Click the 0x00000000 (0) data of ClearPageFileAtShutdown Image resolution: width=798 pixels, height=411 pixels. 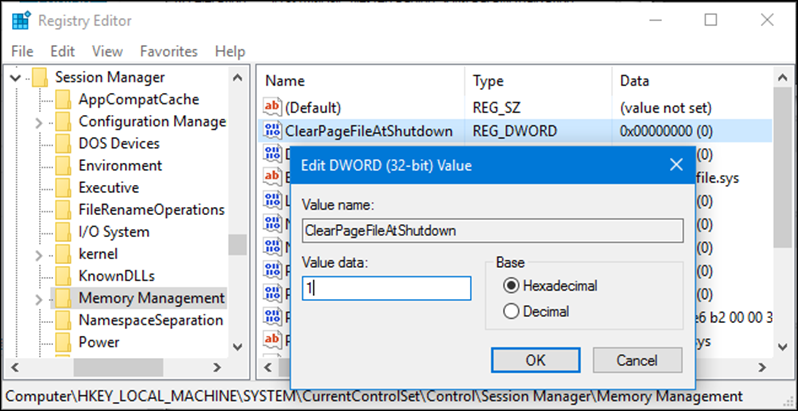666,131
